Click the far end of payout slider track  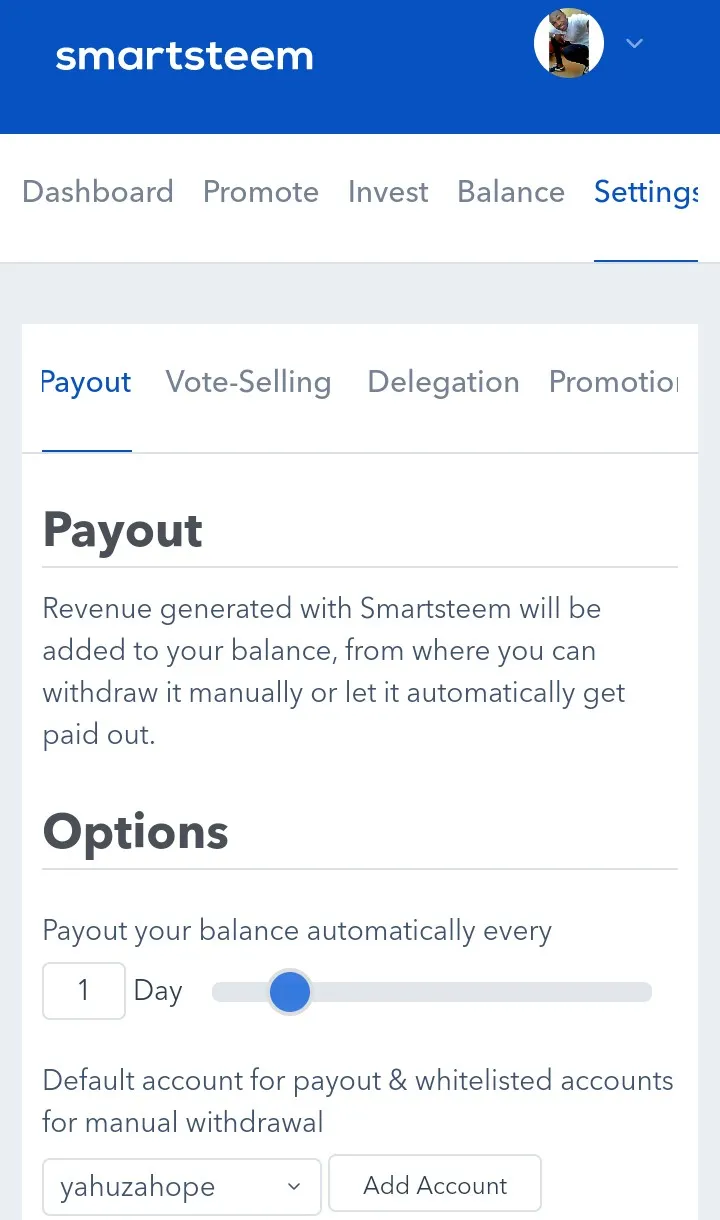(x=640, y=992)
